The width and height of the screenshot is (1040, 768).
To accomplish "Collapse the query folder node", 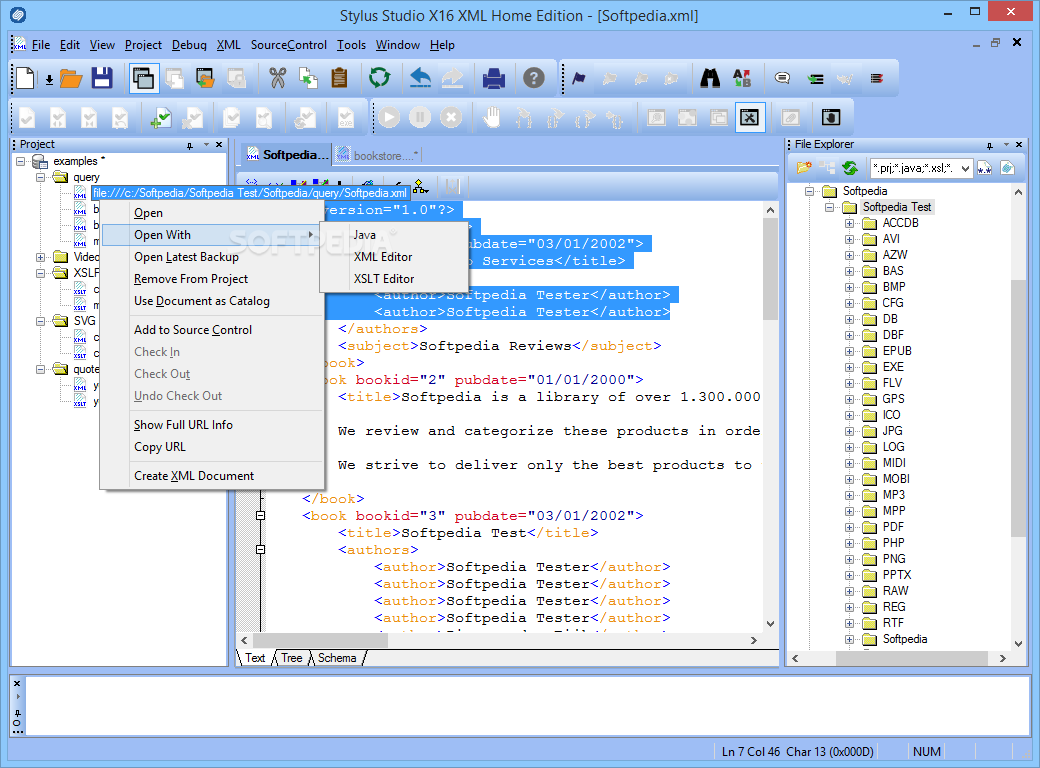I will click(40, 178).
